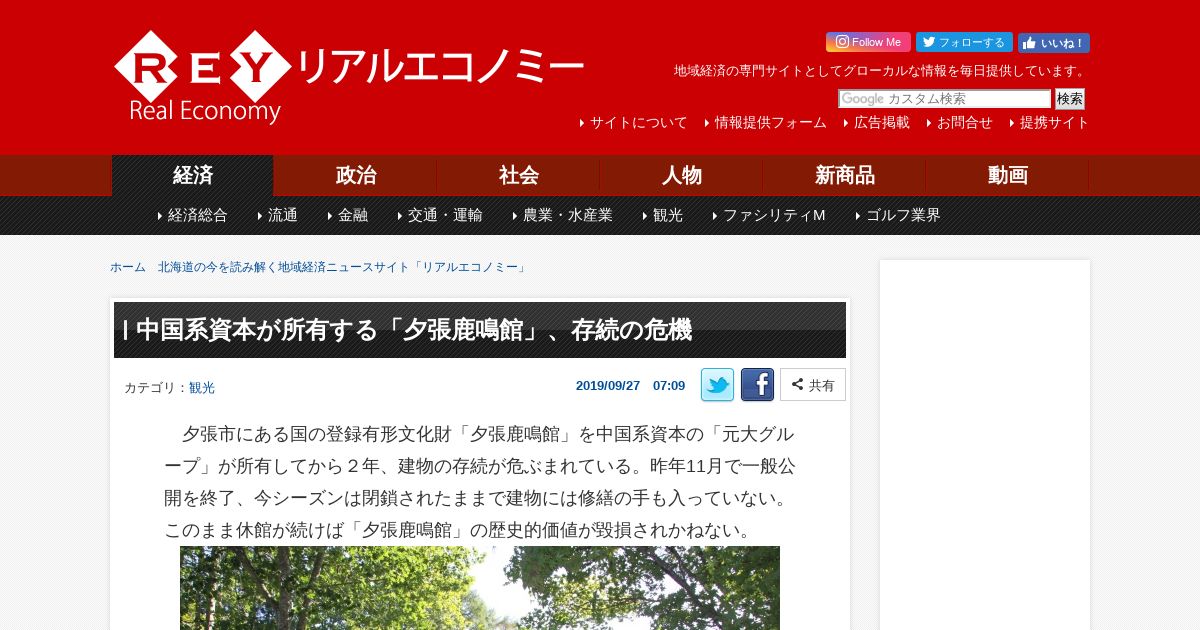The image size is (1200, 630).
Task: Click the article date 2019/09/27 07:09
Action: 630,385
